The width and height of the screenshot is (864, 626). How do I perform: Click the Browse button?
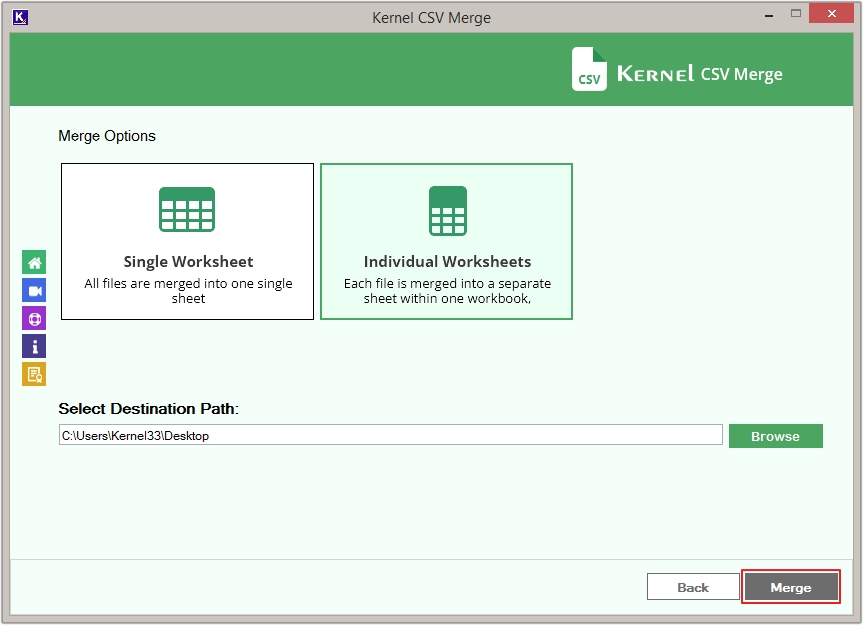pos(776,436)
